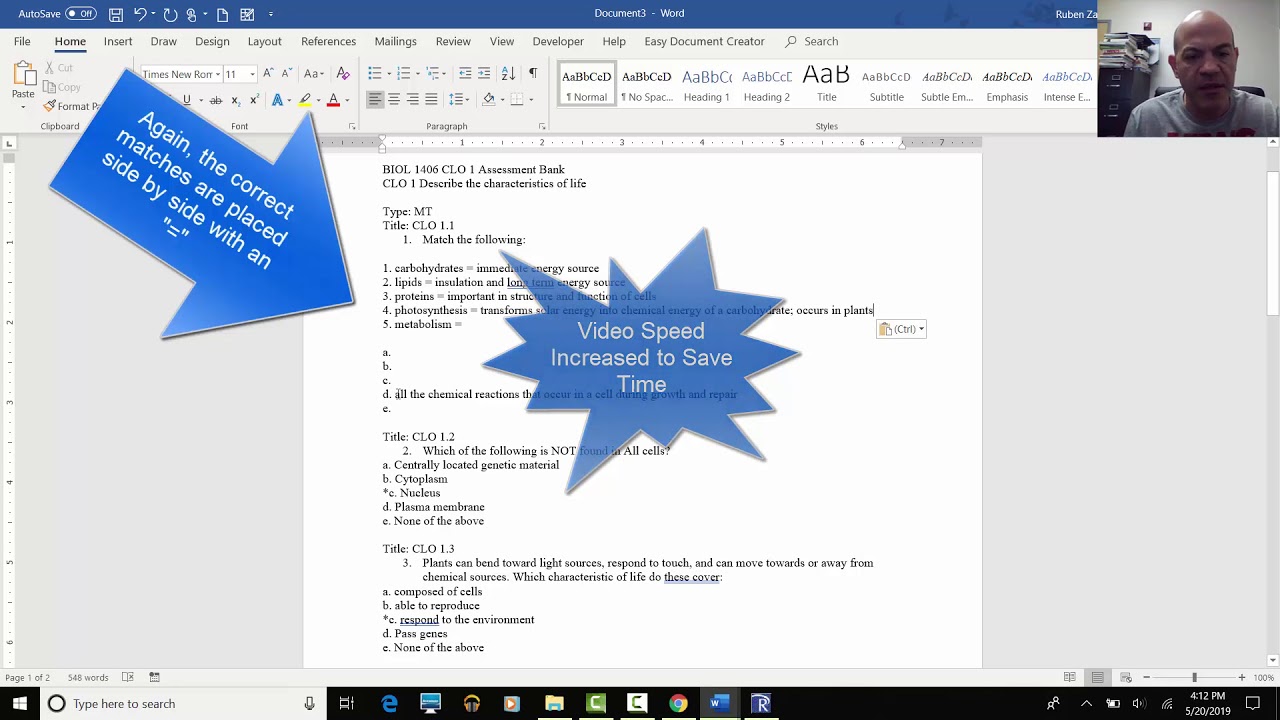Switch to the References tab
This screenshot has height=720, width=1280.
(x=328, y=41)
